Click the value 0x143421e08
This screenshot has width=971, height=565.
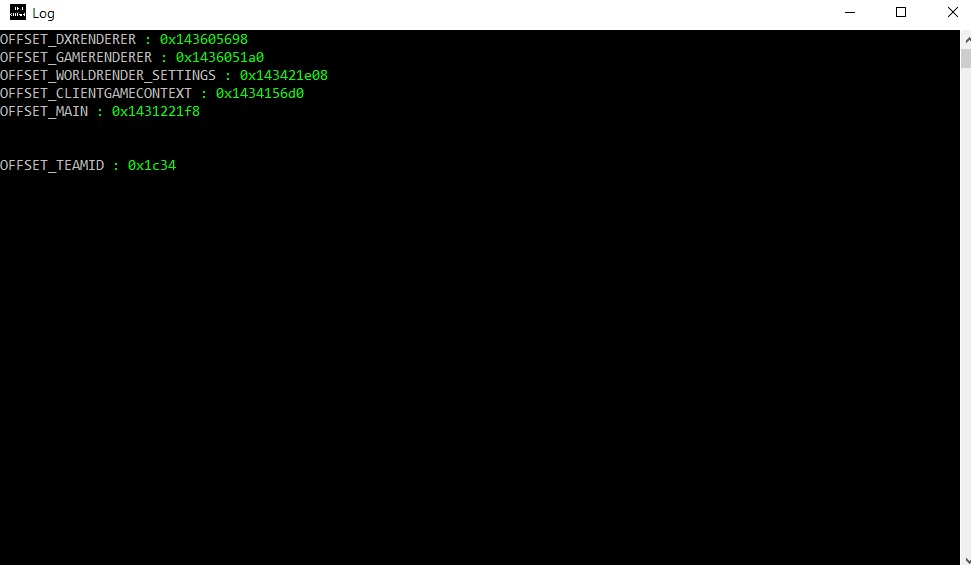(x=284, y=75)
